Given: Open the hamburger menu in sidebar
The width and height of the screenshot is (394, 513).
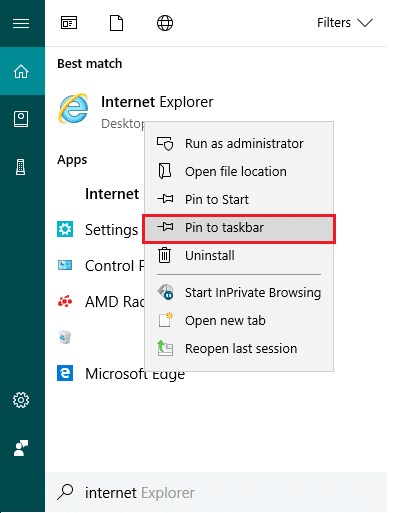Looking at the screenshot, I should [21, 23].
